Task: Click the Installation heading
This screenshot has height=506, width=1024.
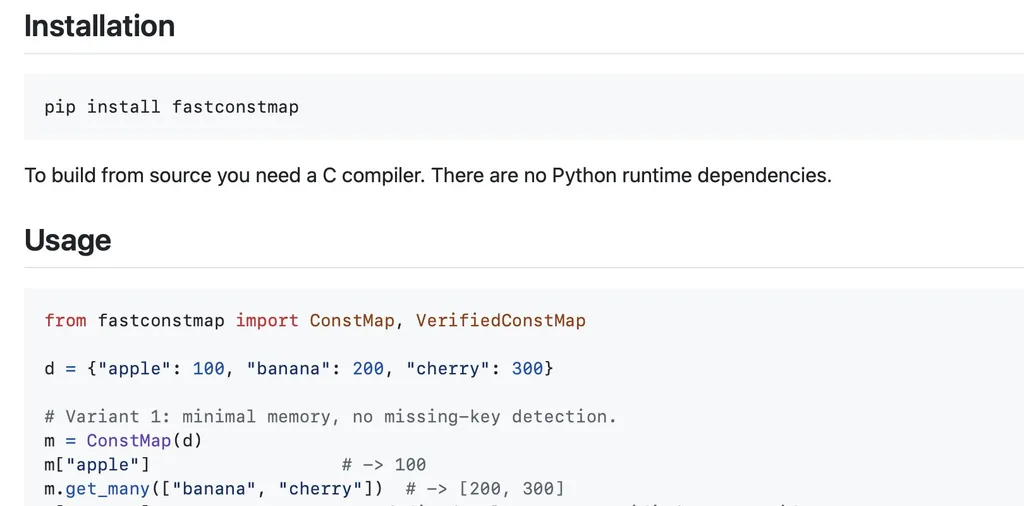Action: tap(99, 26)
